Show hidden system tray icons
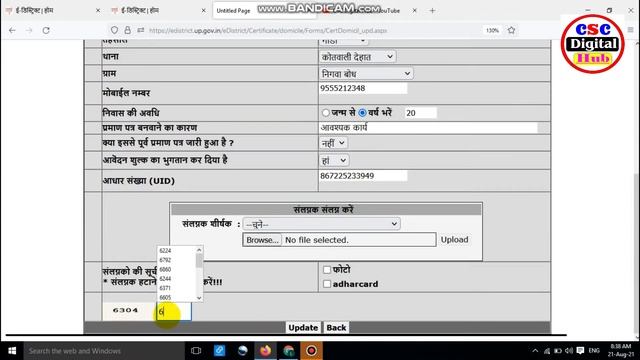The image size is (640, 360). pyautogui.click(x=535, y=351)
